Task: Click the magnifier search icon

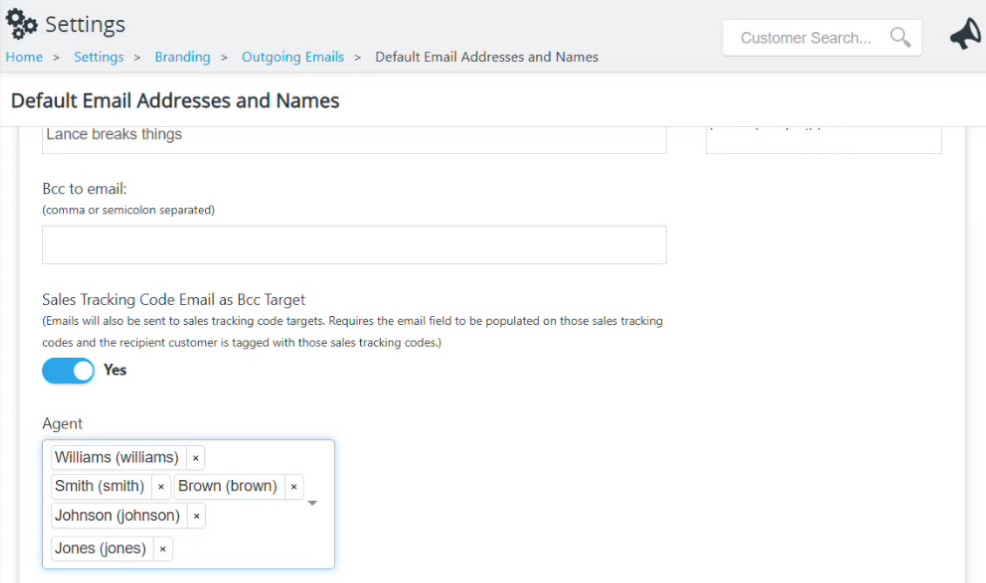Action: (x=900, y=37)
